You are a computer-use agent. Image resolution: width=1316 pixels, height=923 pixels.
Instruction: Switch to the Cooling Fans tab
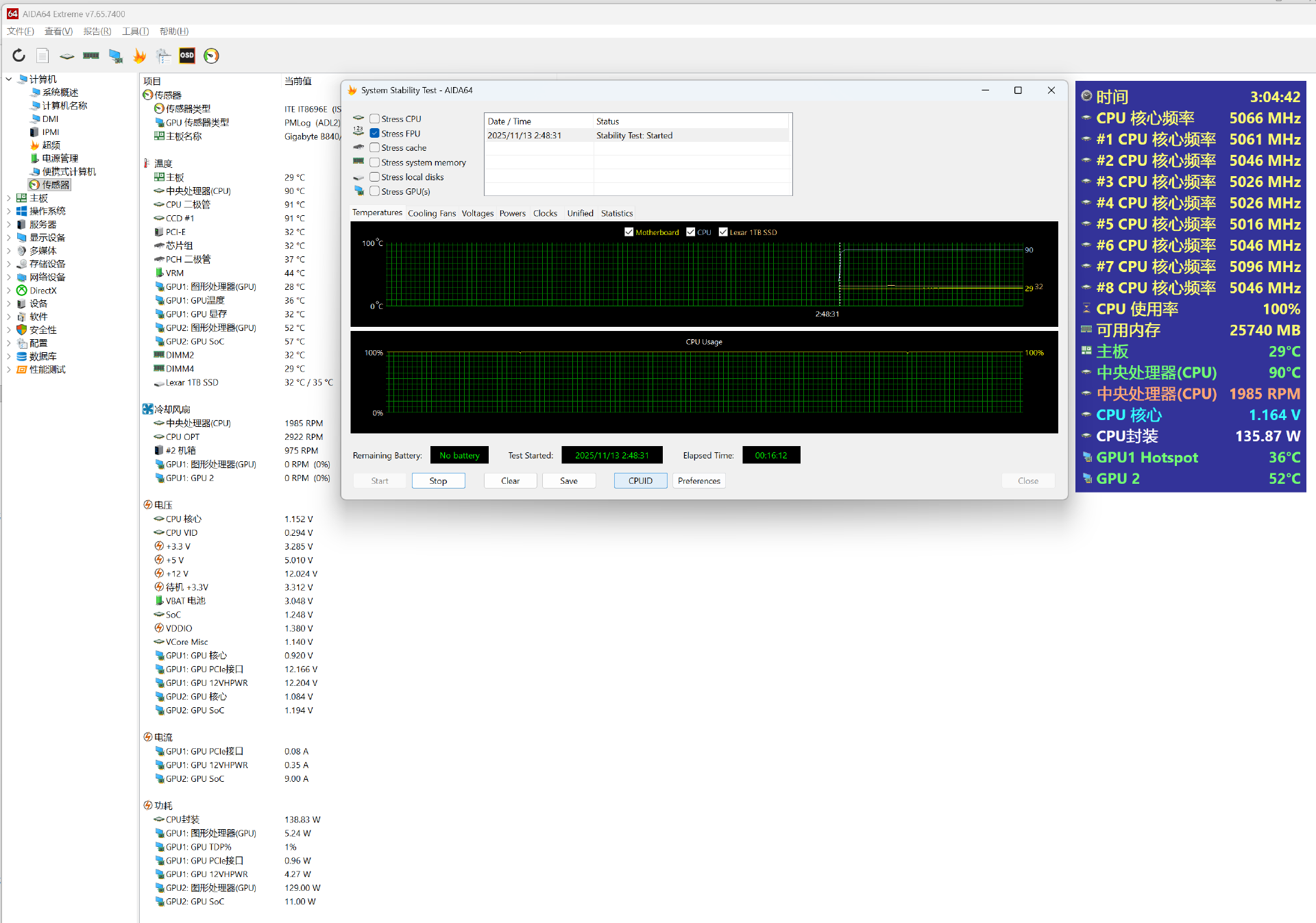(x=431, y=213)
